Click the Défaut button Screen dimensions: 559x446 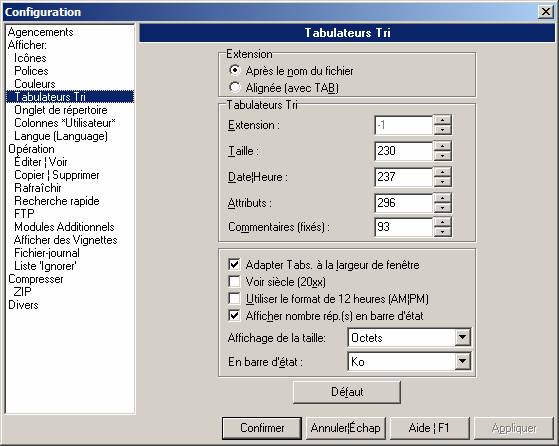point(347,392)
